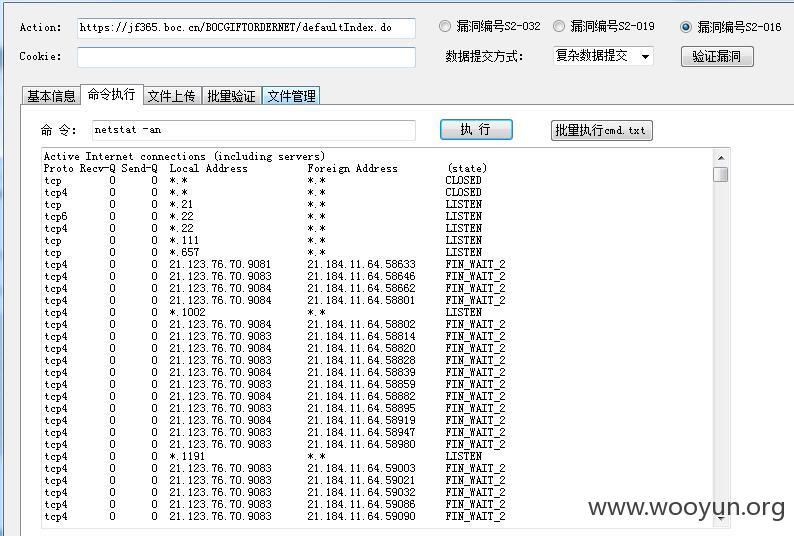The image size is (794, 536).
Task: Click the 'Foreign Address' column header text
Action: click(x=352, y=168)
